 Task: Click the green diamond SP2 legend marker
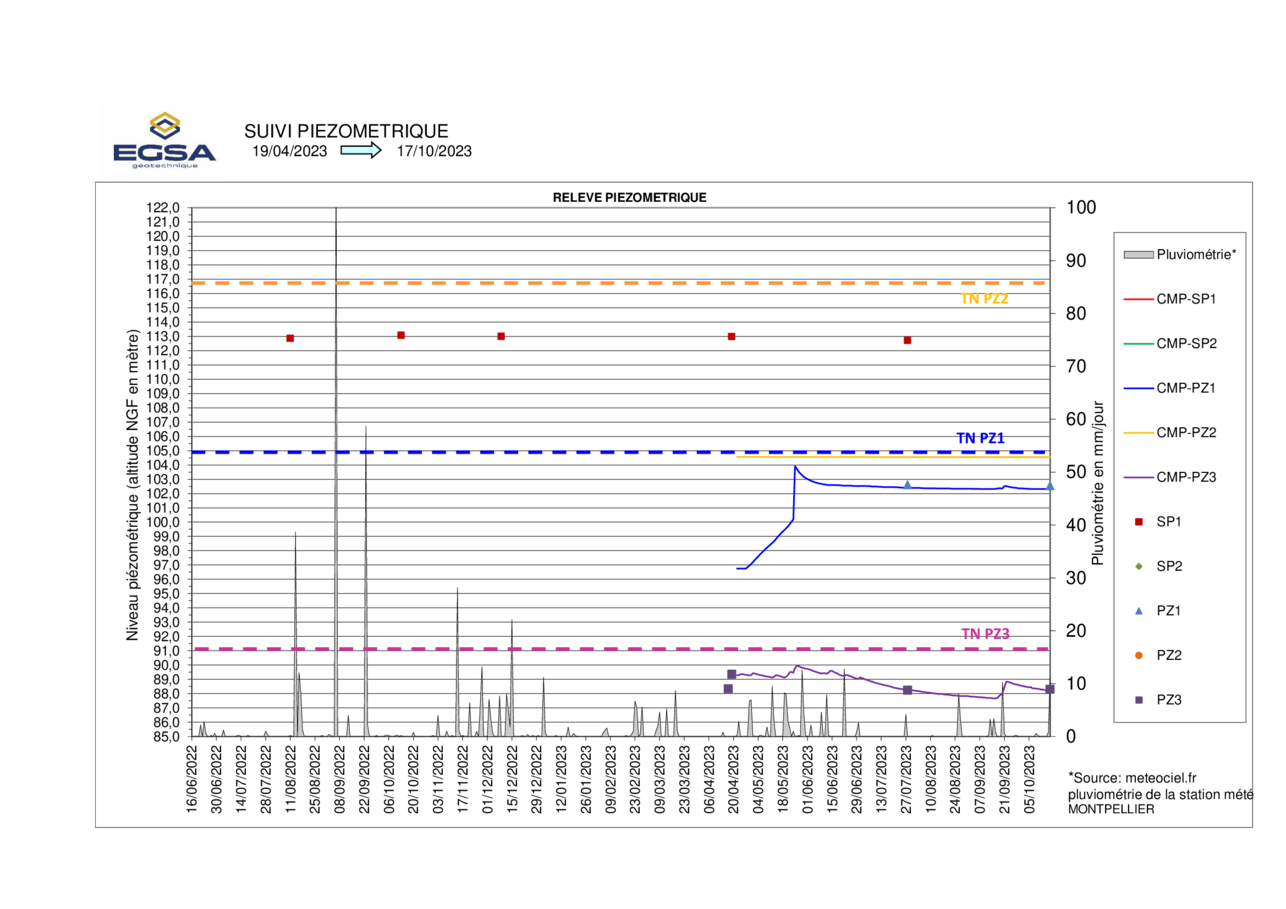1137,566
